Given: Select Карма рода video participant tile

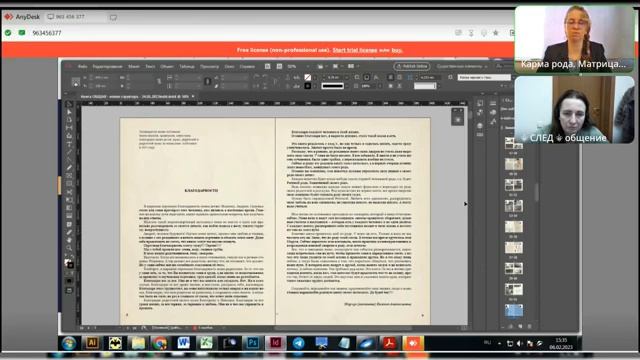Looking at the screenshot, I should [x=574, y=39].
